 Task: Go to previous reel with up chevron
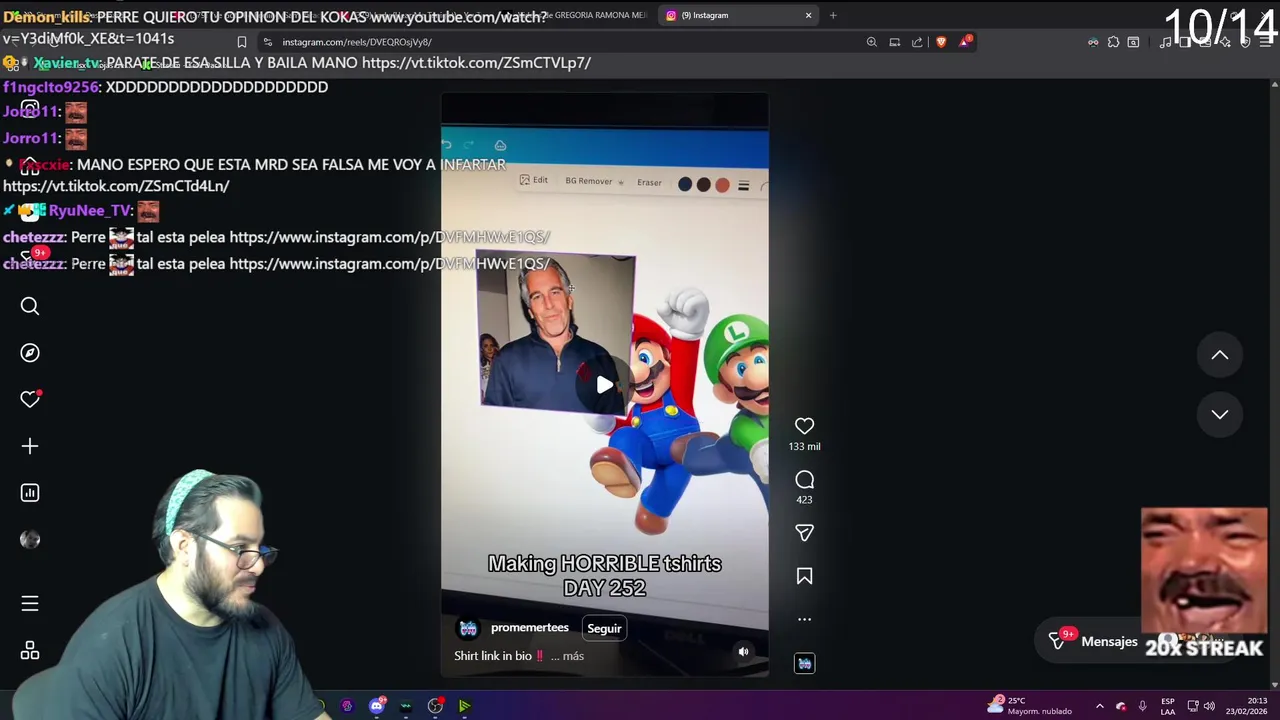(1220, 355)
